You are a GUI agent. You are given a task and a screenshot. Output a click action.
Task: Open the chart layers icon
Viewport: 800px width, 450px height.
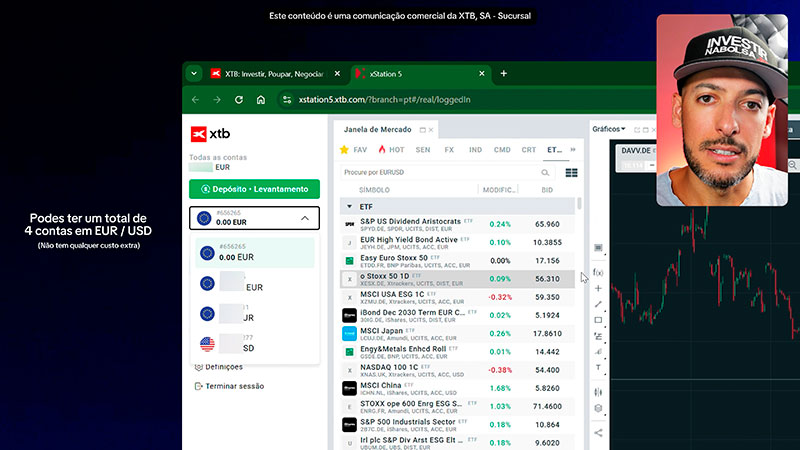coord(598,408)
